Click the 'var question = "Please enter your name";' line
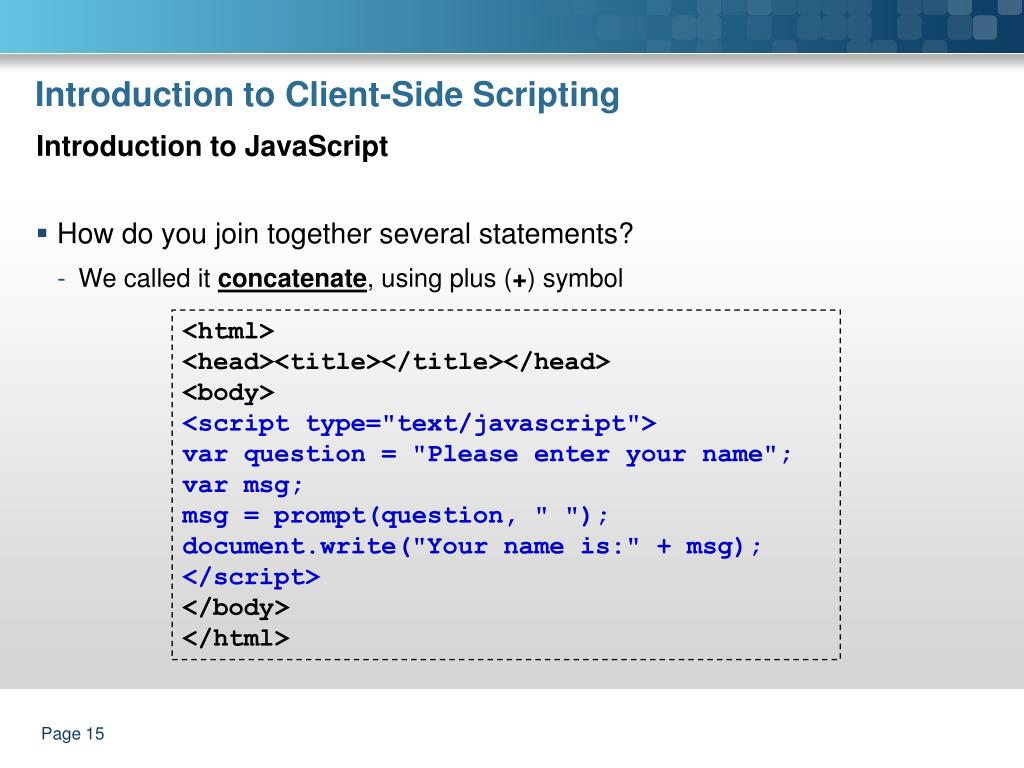The image size is (1024, 768). (487, 454)
